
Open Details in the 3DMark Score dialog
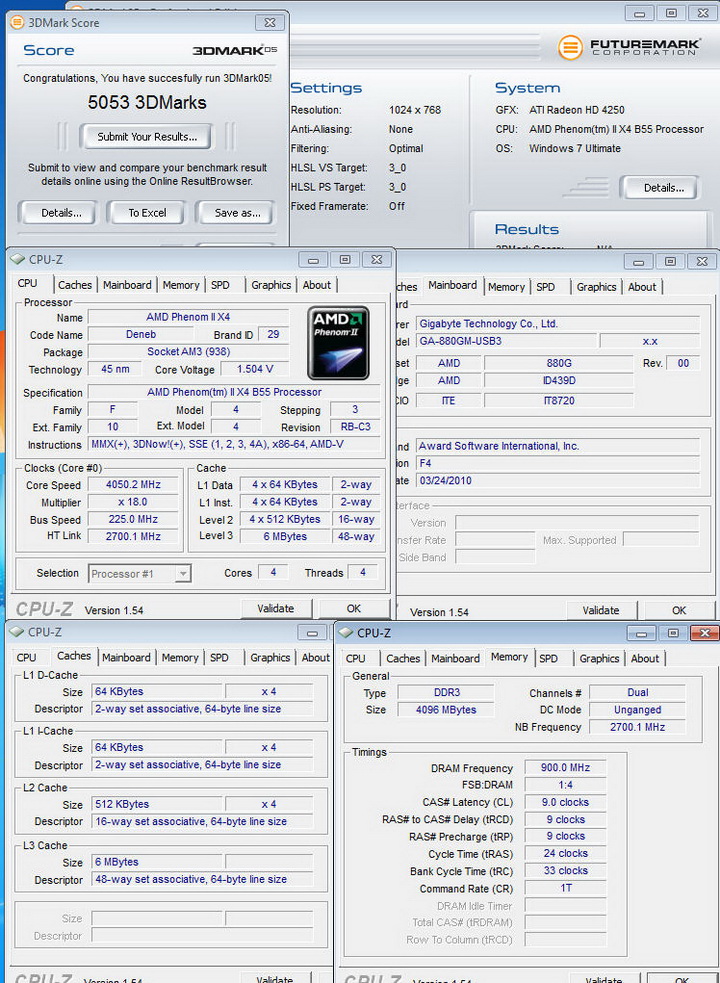pyautogui.click(x=61, y=213)
